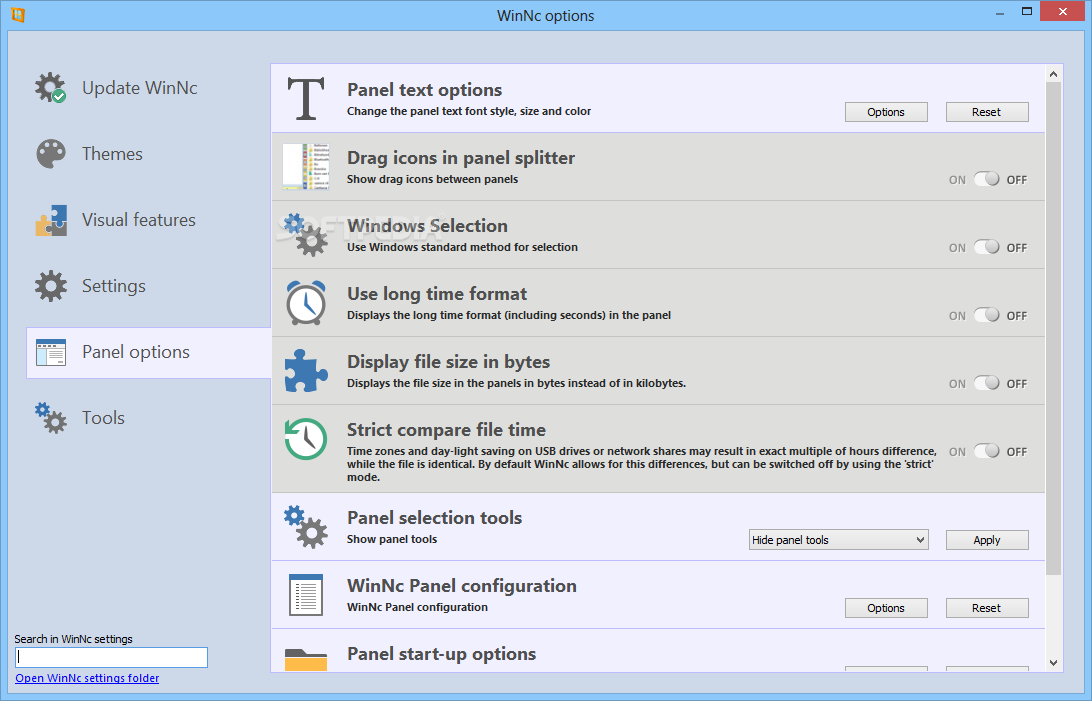Click the Tools double-gear sidebar icon
The width and height of the screenshot is (1092, 701).
pos(51,418)
